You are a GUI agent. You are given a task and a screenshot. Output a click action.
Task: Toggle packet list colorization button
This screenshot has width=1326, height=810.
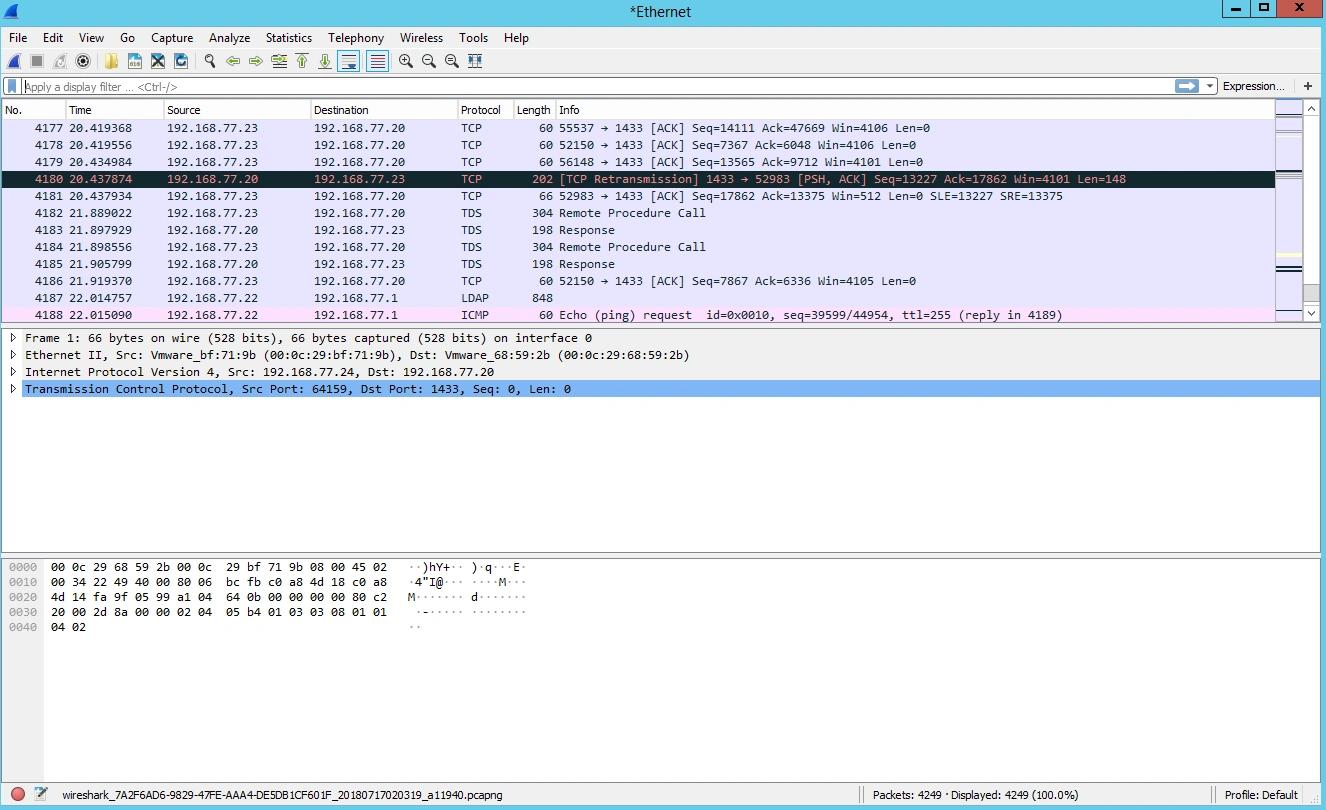coord(377,61)
